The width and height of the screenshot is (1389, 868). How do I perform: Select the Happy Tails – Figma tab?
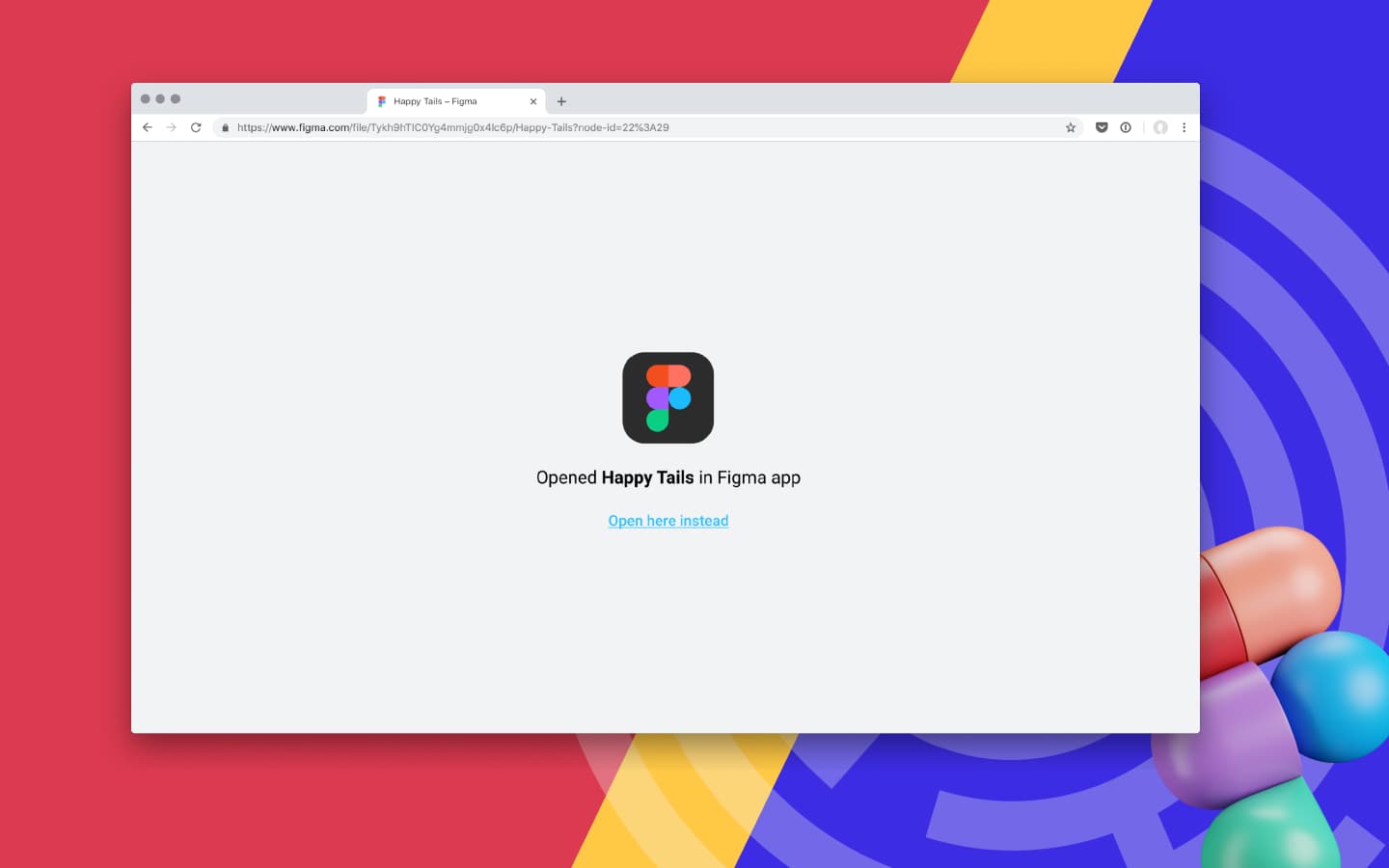tap(456, 101)
